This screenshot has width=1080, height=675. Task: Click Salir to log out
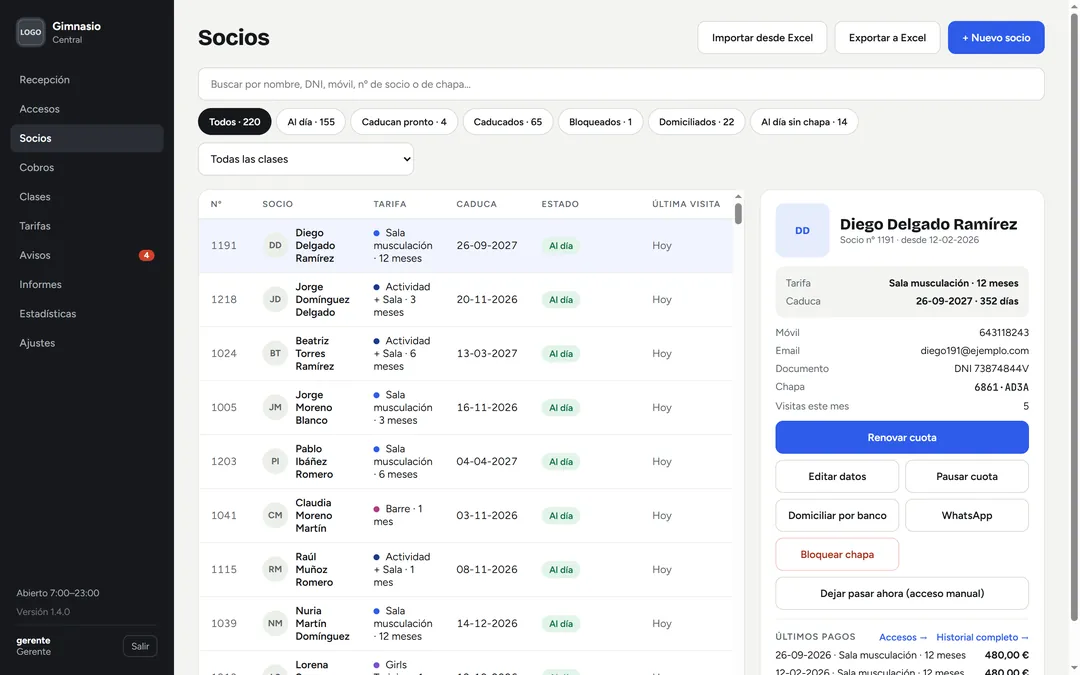(140, 646)
